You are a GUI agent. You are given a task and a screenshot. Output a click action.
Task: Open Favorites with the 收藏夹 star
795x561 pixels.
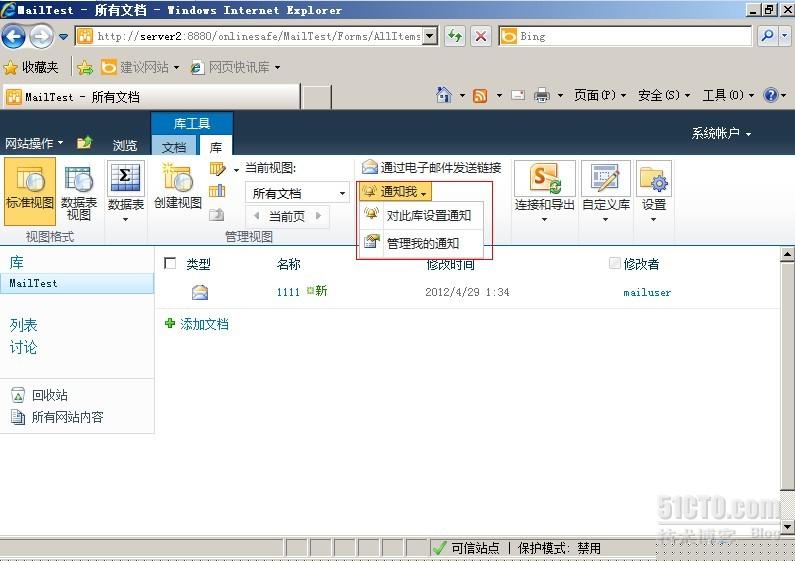tap(31, 67)
